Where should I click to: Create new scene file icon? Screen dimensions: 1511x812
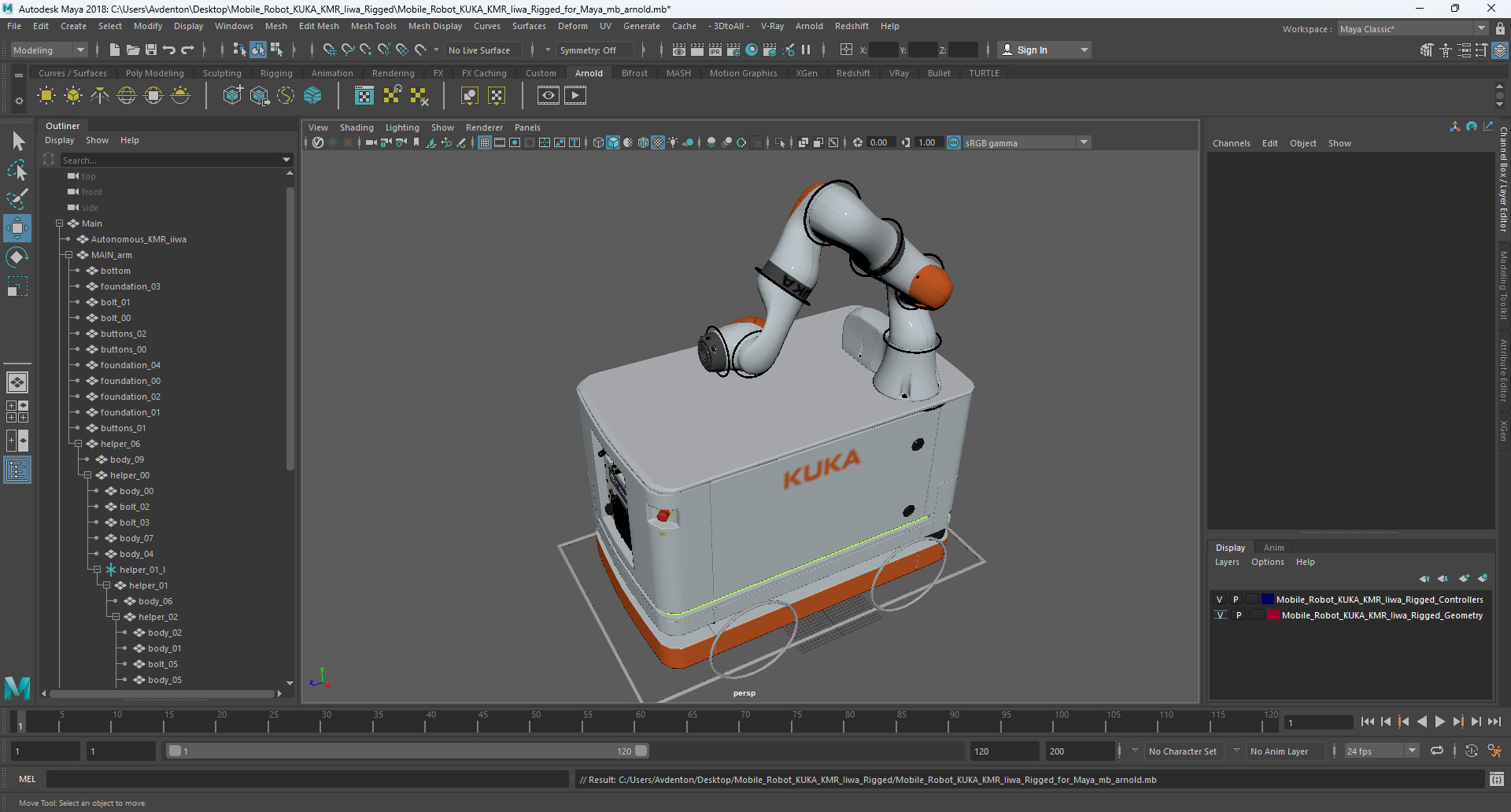(x=115, y=50)
